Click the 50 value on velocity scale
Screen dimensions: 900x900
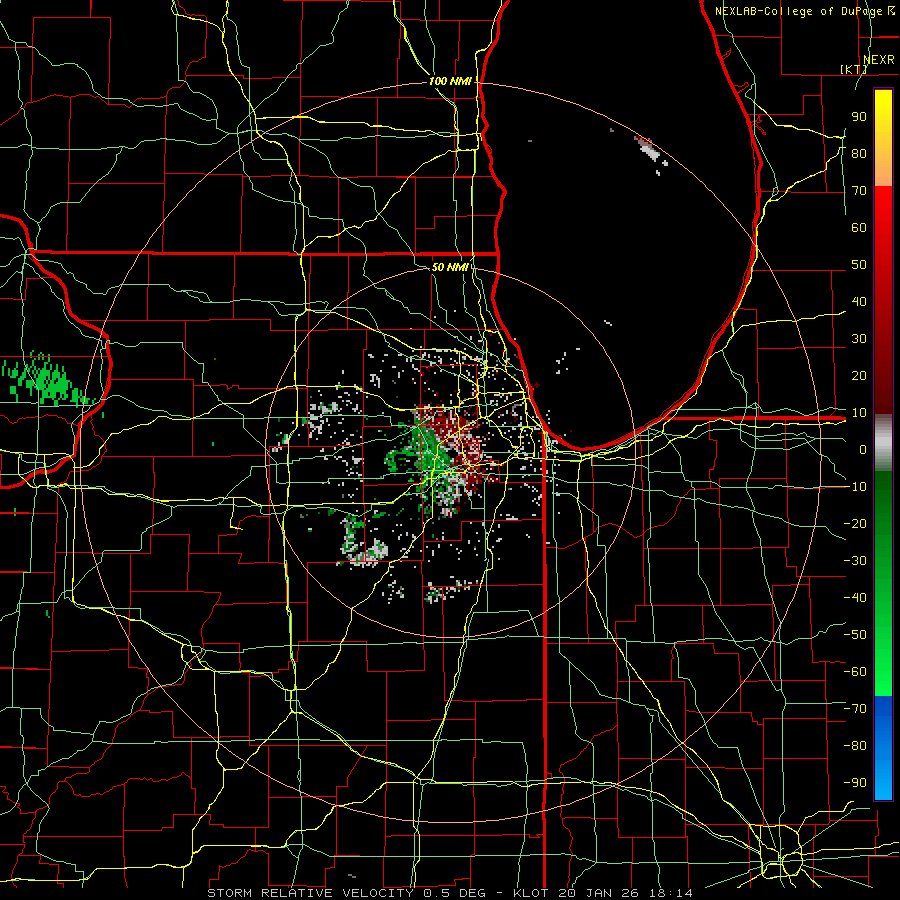click(859, 265)
